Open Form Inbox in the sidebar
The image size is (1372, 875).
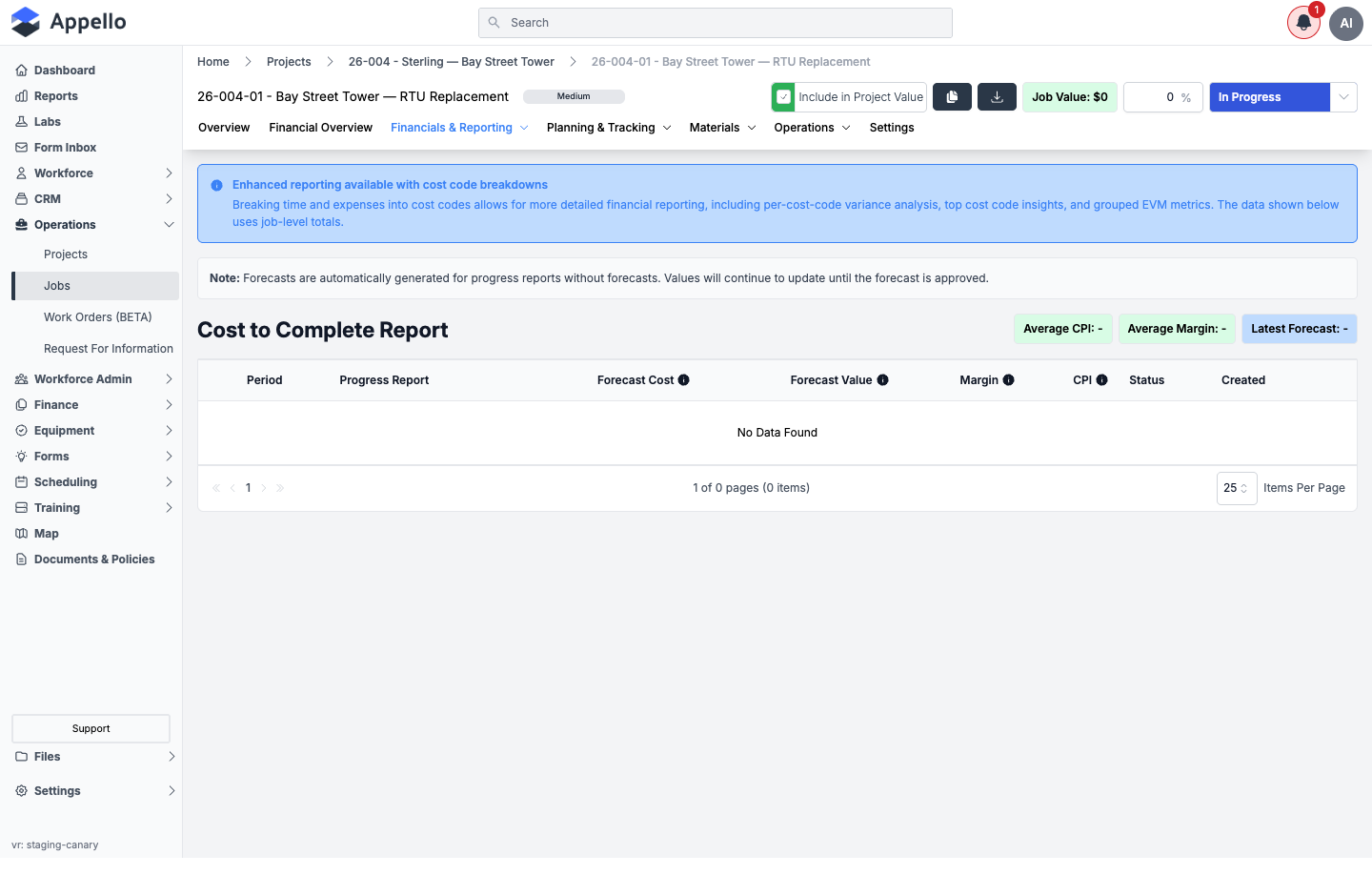(65, 148)
